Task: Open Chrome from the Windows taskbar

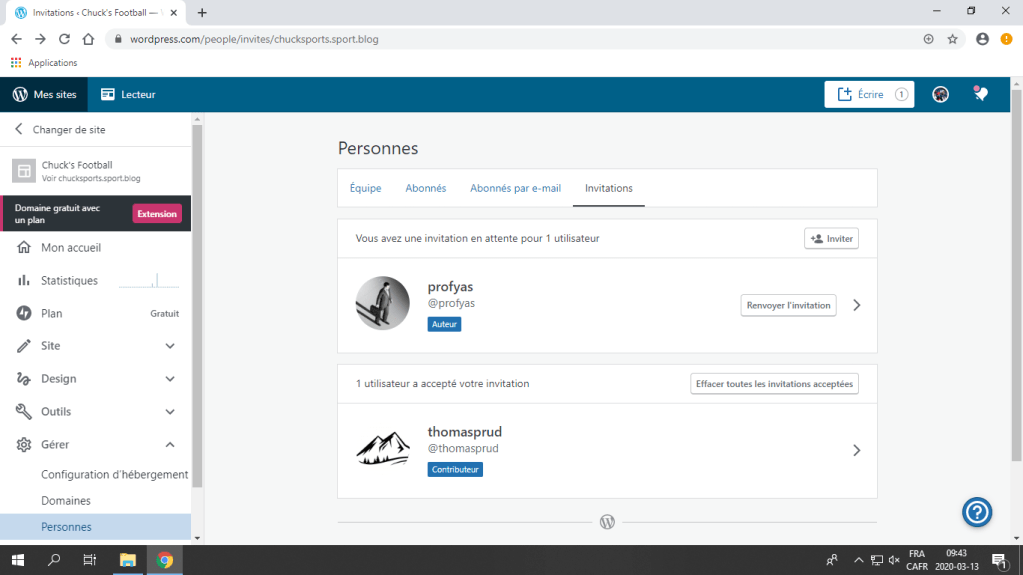Action: [x=164, y=560]
